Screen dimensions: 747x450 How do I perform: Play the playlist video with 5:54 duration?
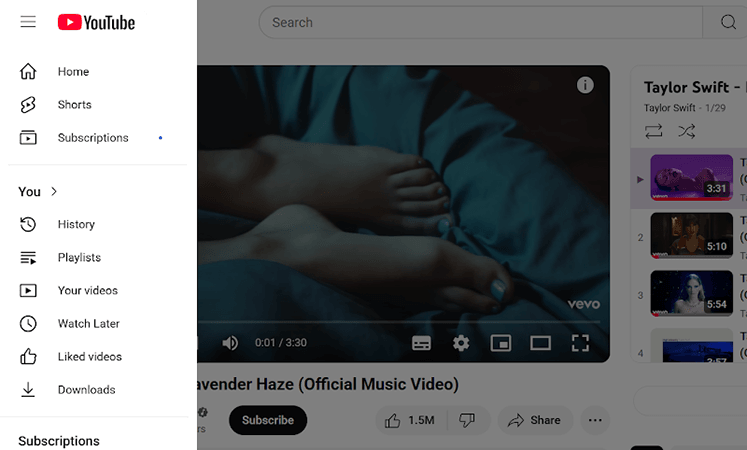click(x=691, y=293)
